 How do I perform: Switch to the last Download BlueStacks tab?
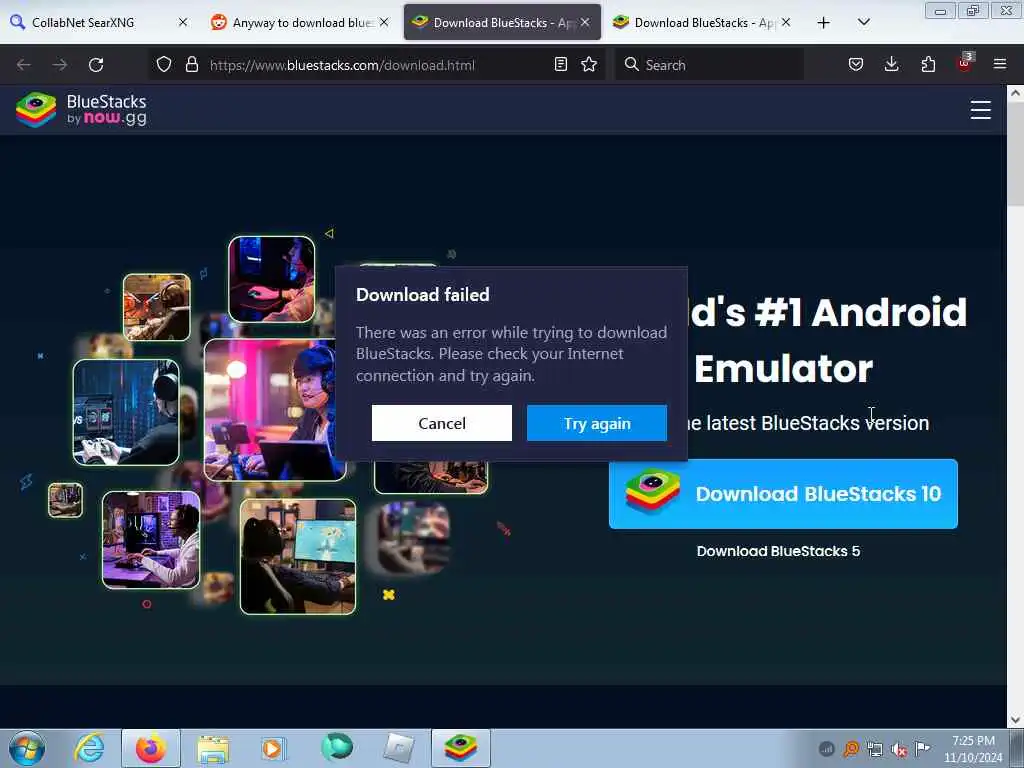(x=702, y=22)
